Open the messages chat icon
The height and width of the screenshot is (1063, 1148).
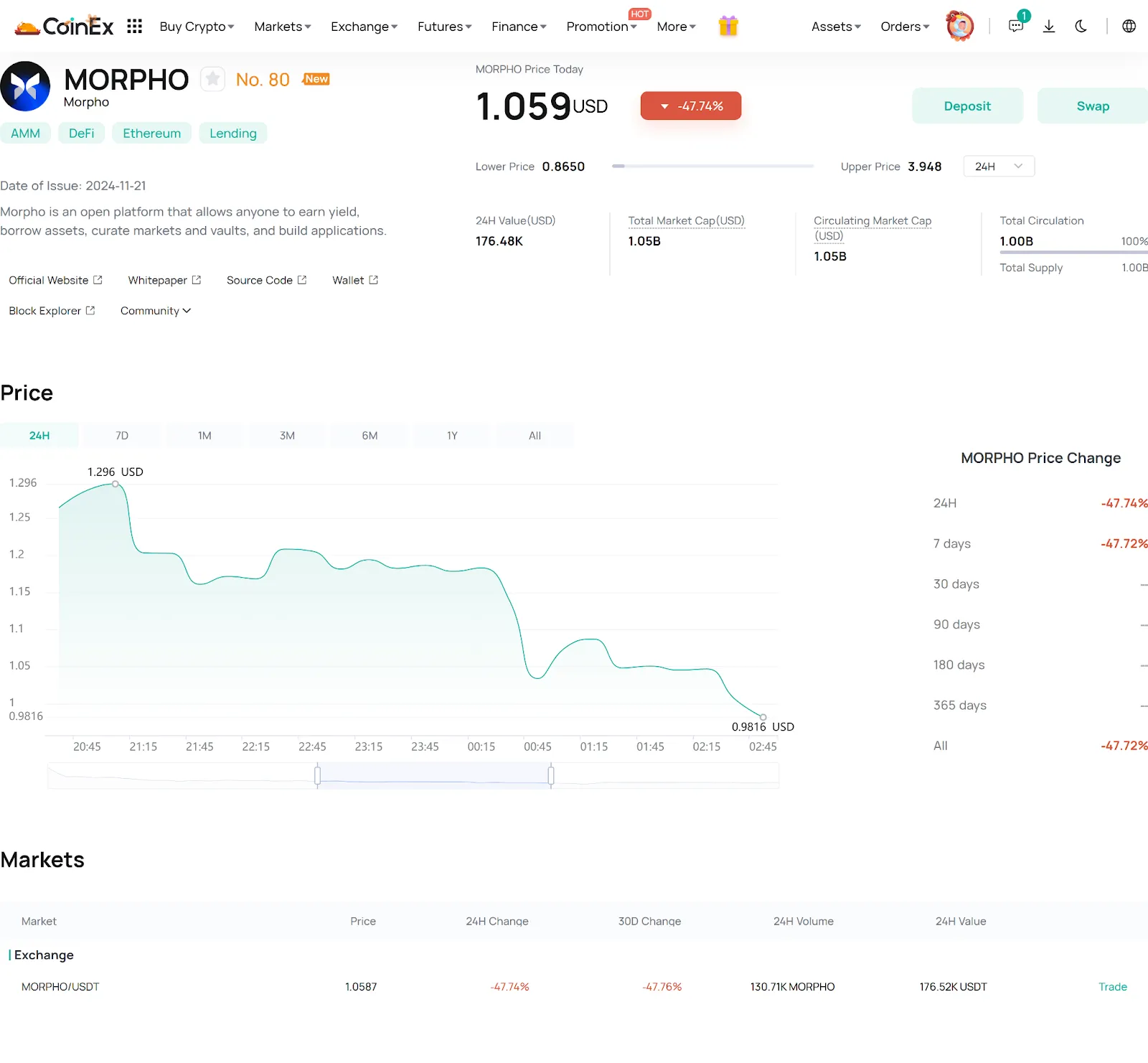point(1016,26)
